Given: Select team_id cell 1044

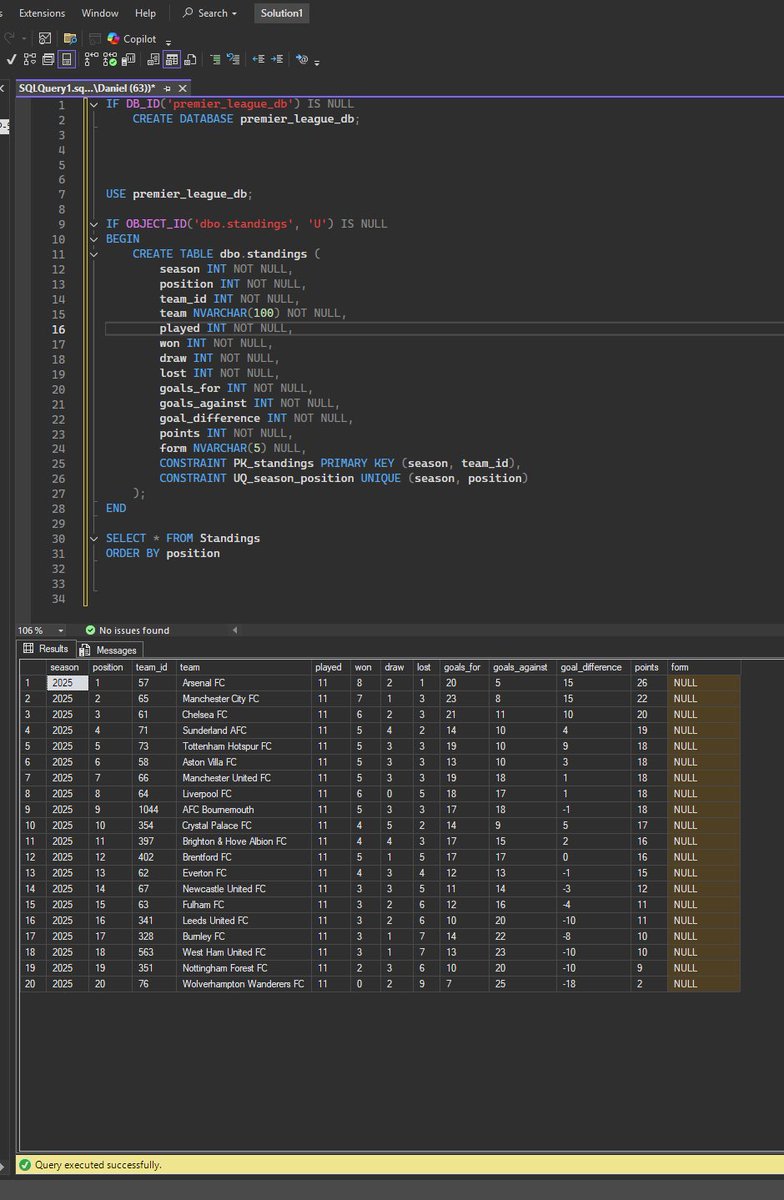Looking at the screenshot, I should point(154,809).
